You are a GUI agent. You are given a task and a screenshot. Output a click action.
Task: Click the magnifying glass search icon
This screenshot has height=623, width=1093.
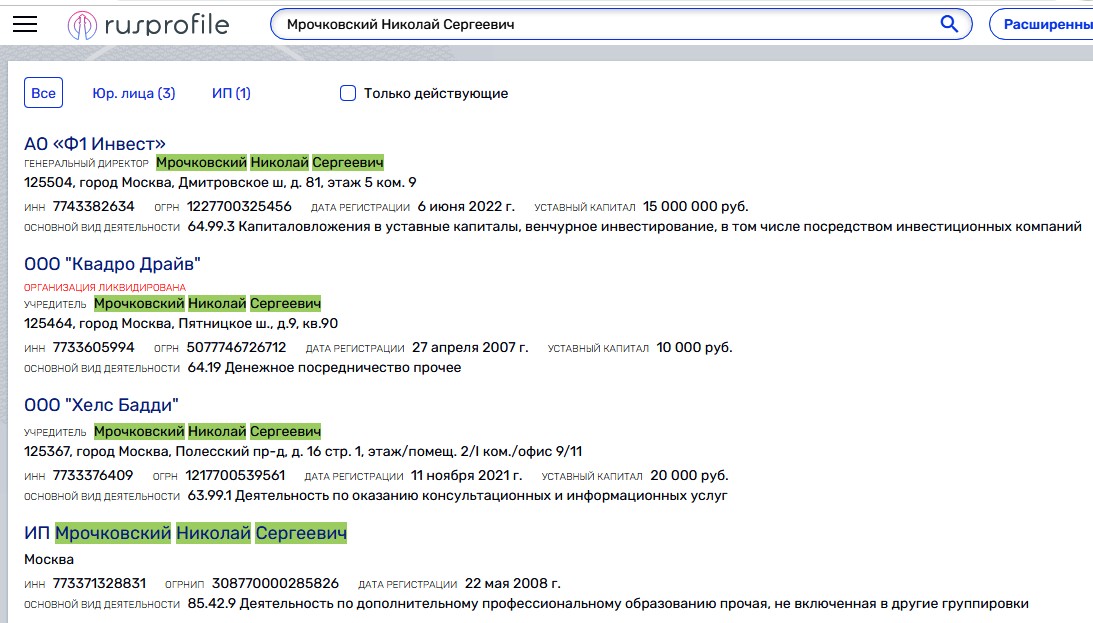pyautogui.click(x=949, y=24)
